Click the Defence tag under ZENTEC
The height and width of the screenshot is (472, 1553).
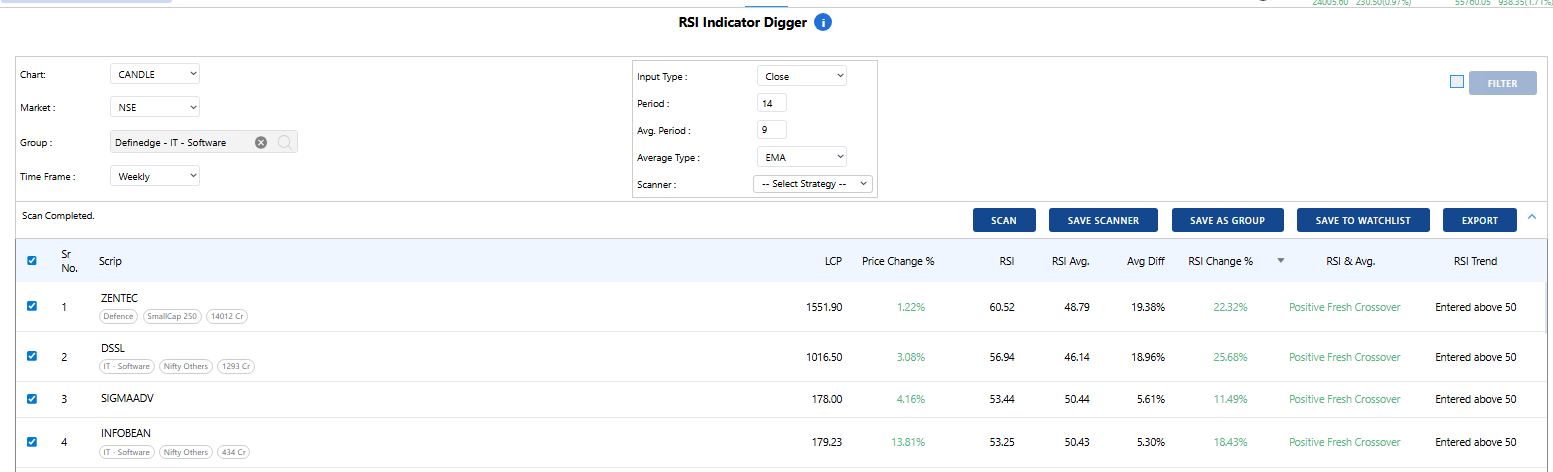(118, 317)
